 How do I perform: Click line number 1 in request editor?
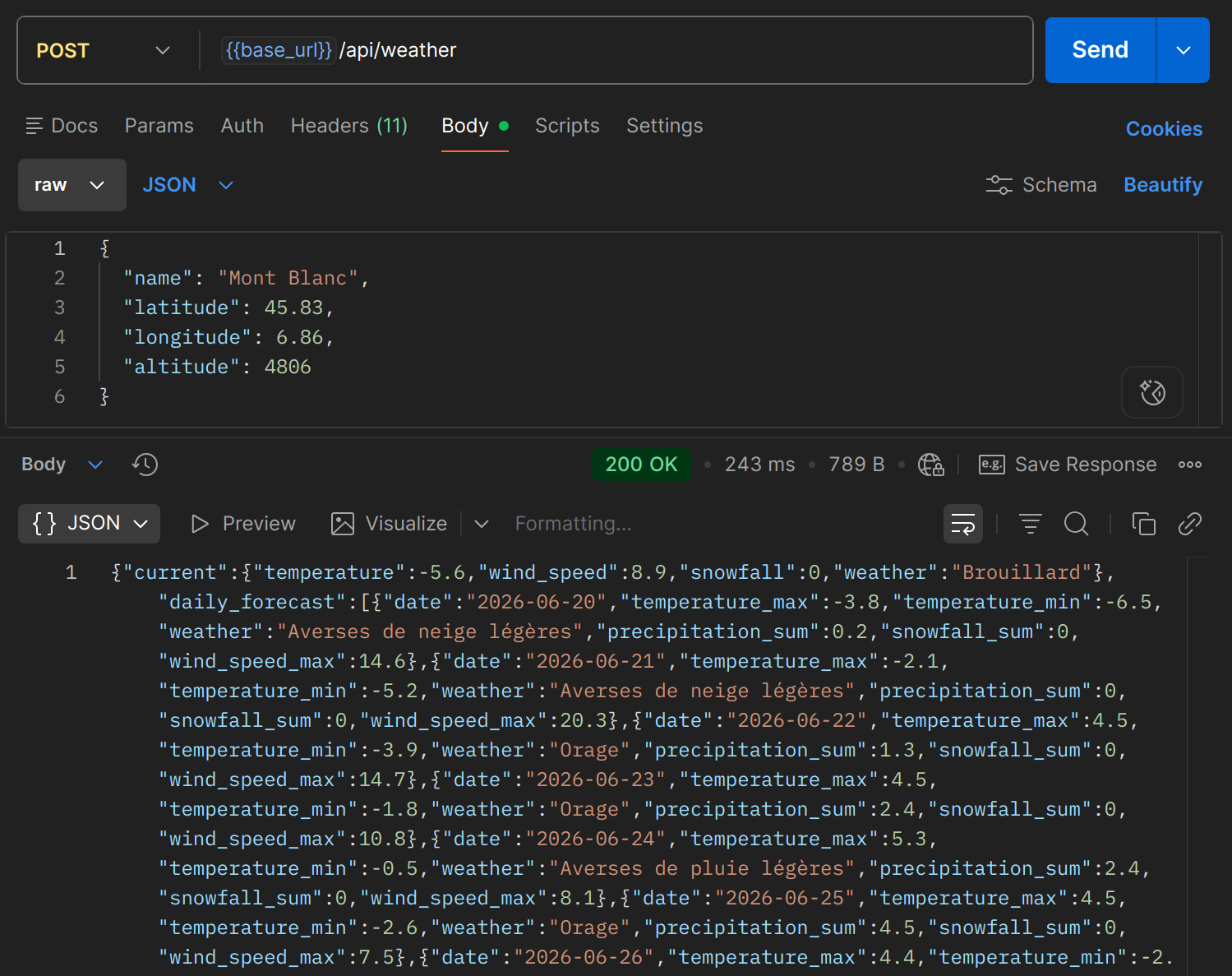point(59,248)
